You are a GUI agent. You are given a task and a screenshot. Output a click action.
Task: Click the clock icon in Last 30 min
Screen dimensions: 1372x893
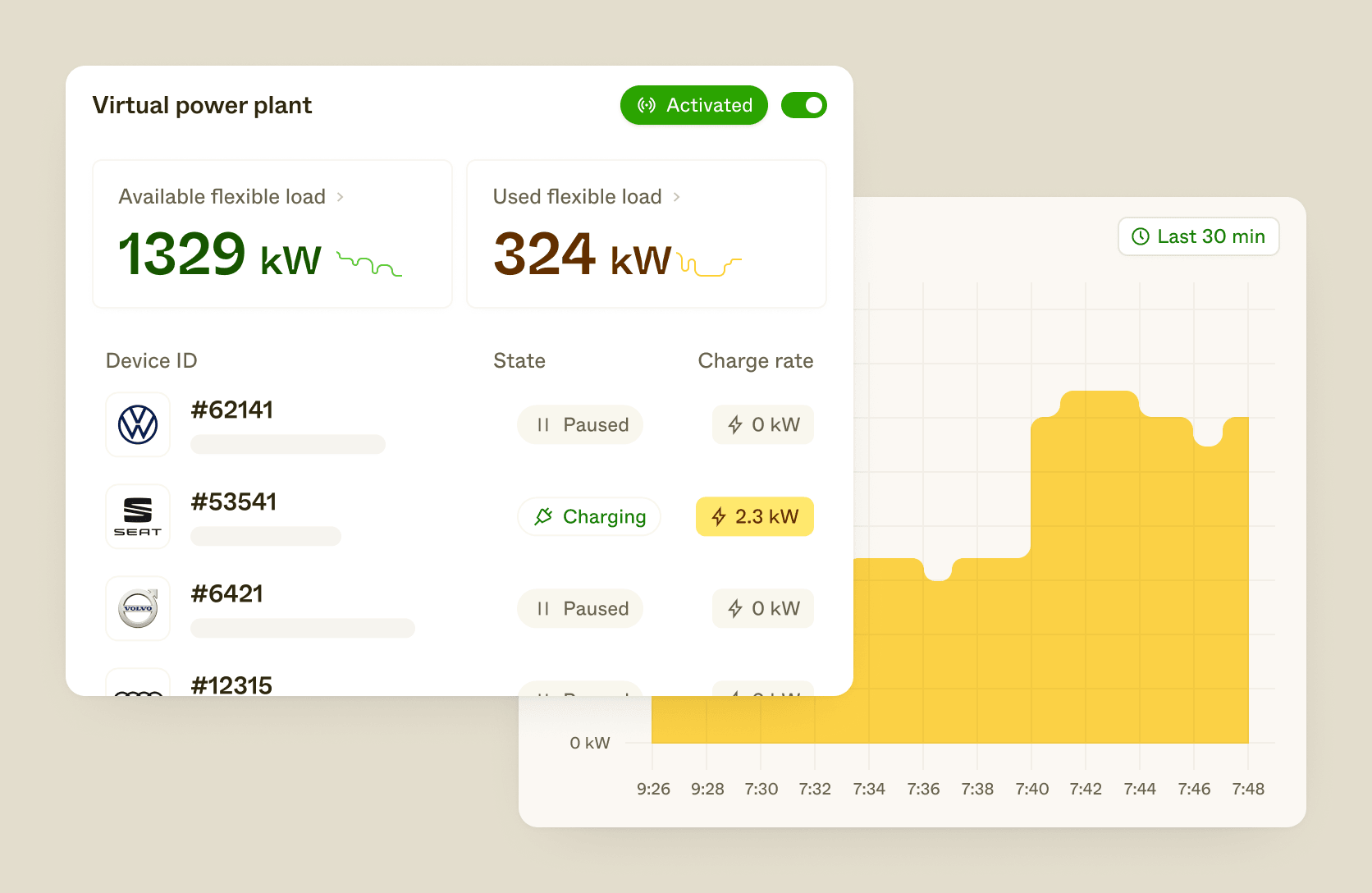click(x=1141, y=236)
